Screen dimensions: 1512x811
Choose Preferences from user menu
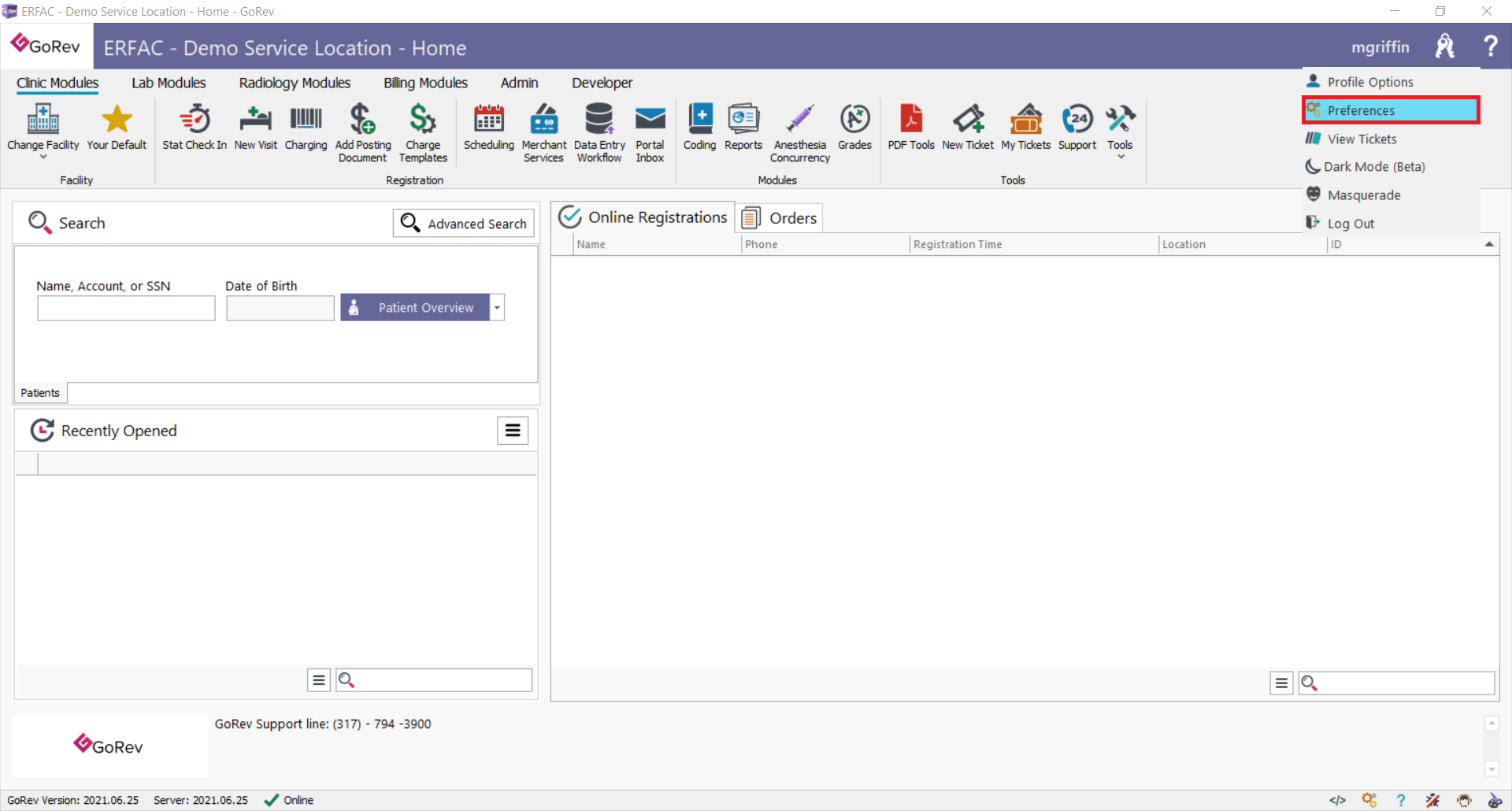pyautogui.click(x=1391, y=110)
